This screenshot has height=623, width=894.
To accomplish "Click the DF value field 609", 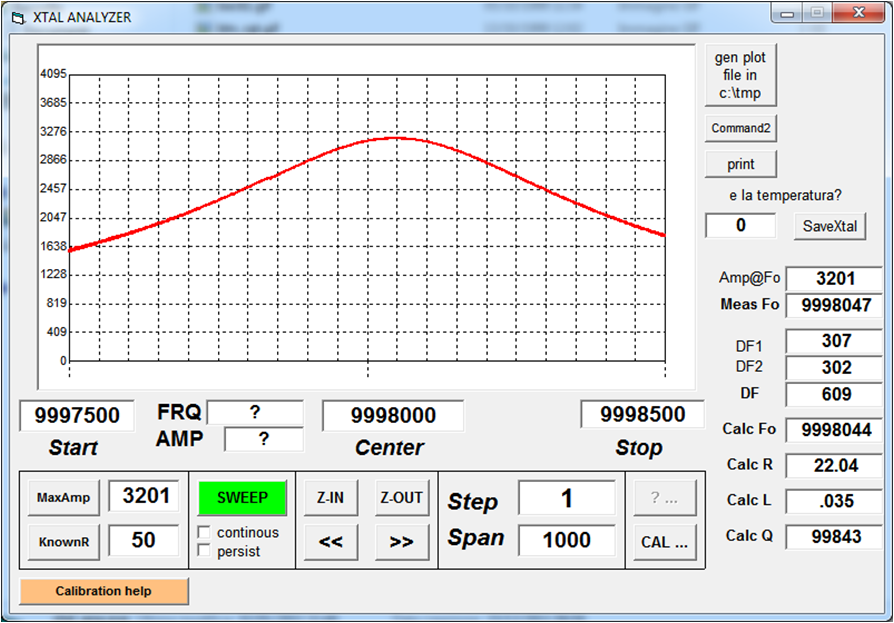I will tap(835, 394).
